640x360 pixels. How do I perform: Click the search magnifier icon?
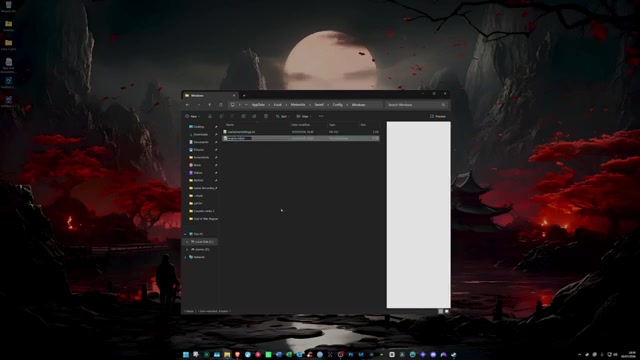click(x=444, y=105)
